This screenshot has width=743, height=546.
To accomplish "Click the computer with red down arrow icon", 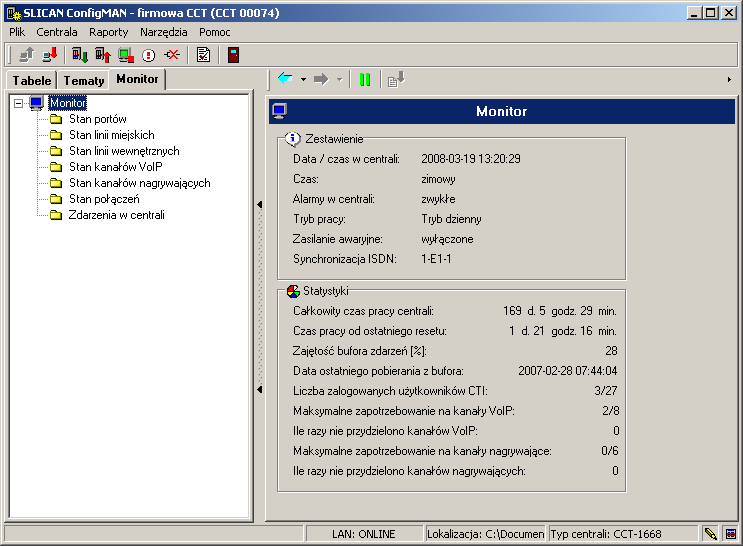I will [50, 55].
